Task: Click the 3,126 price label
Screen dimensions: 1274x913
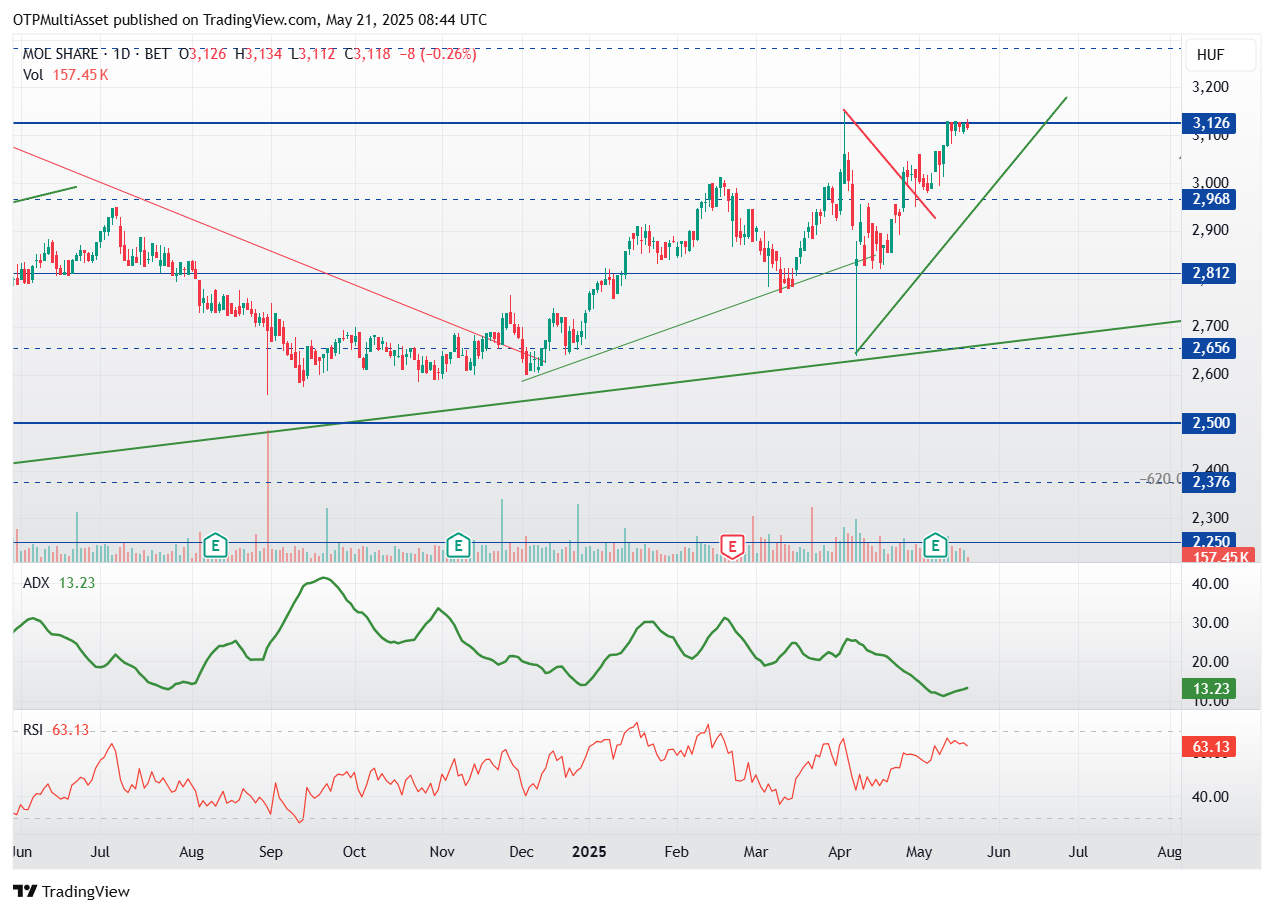Action: 1208,123
